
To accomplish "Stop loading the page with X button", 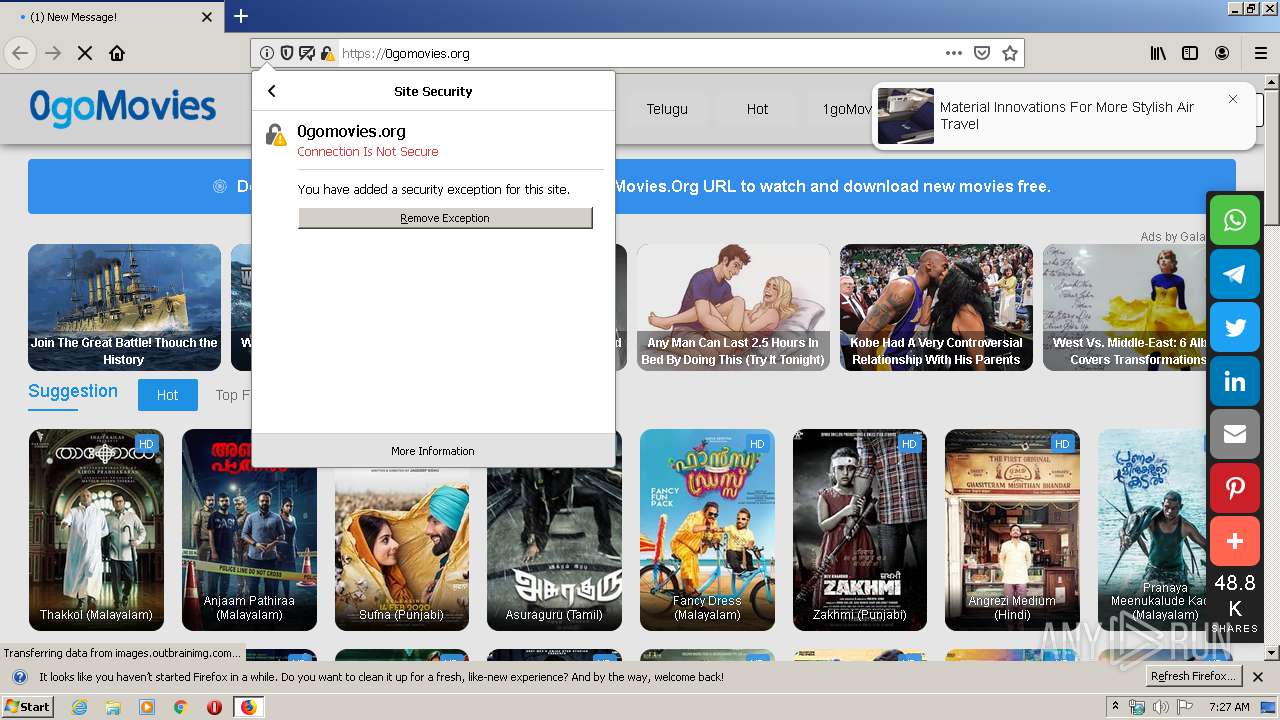I will tap(85, 53).
